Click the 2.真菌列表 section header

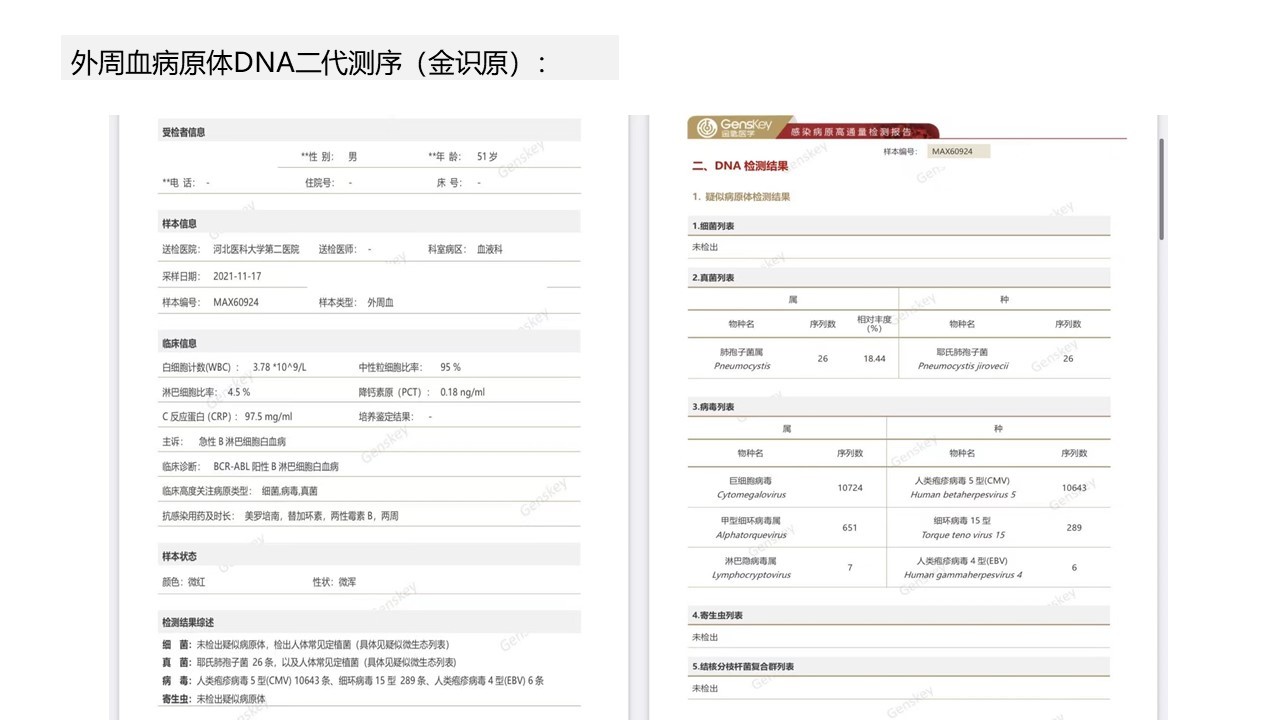[899, 277]
